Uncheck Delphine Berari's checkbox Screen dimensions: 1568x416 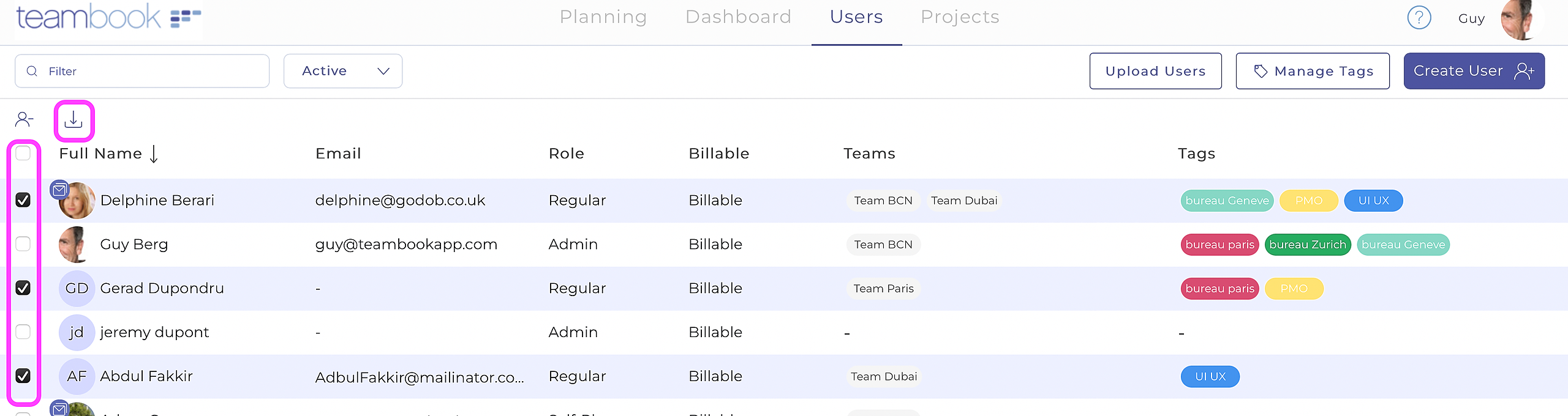point(23,200)
